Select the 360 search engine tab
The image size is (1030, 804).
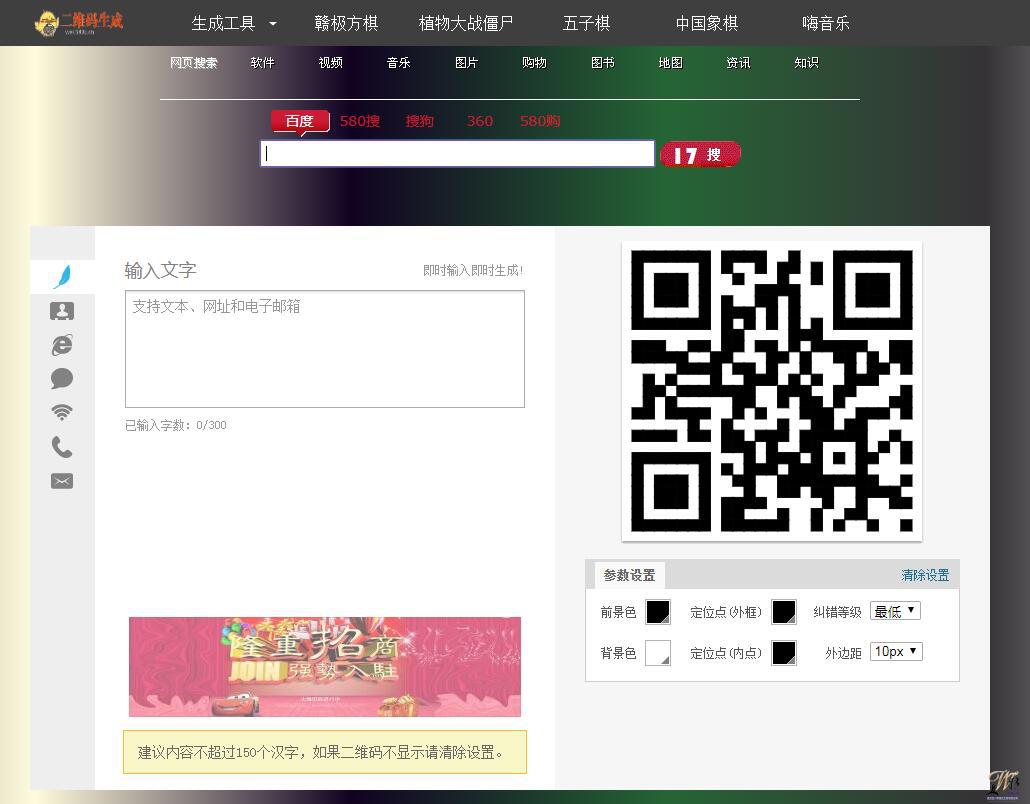click(480, 121)
